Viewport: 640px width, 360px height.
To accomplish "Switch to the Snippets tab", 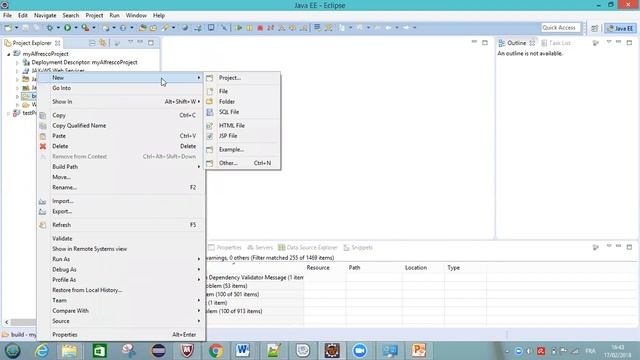I will [358, 247].
